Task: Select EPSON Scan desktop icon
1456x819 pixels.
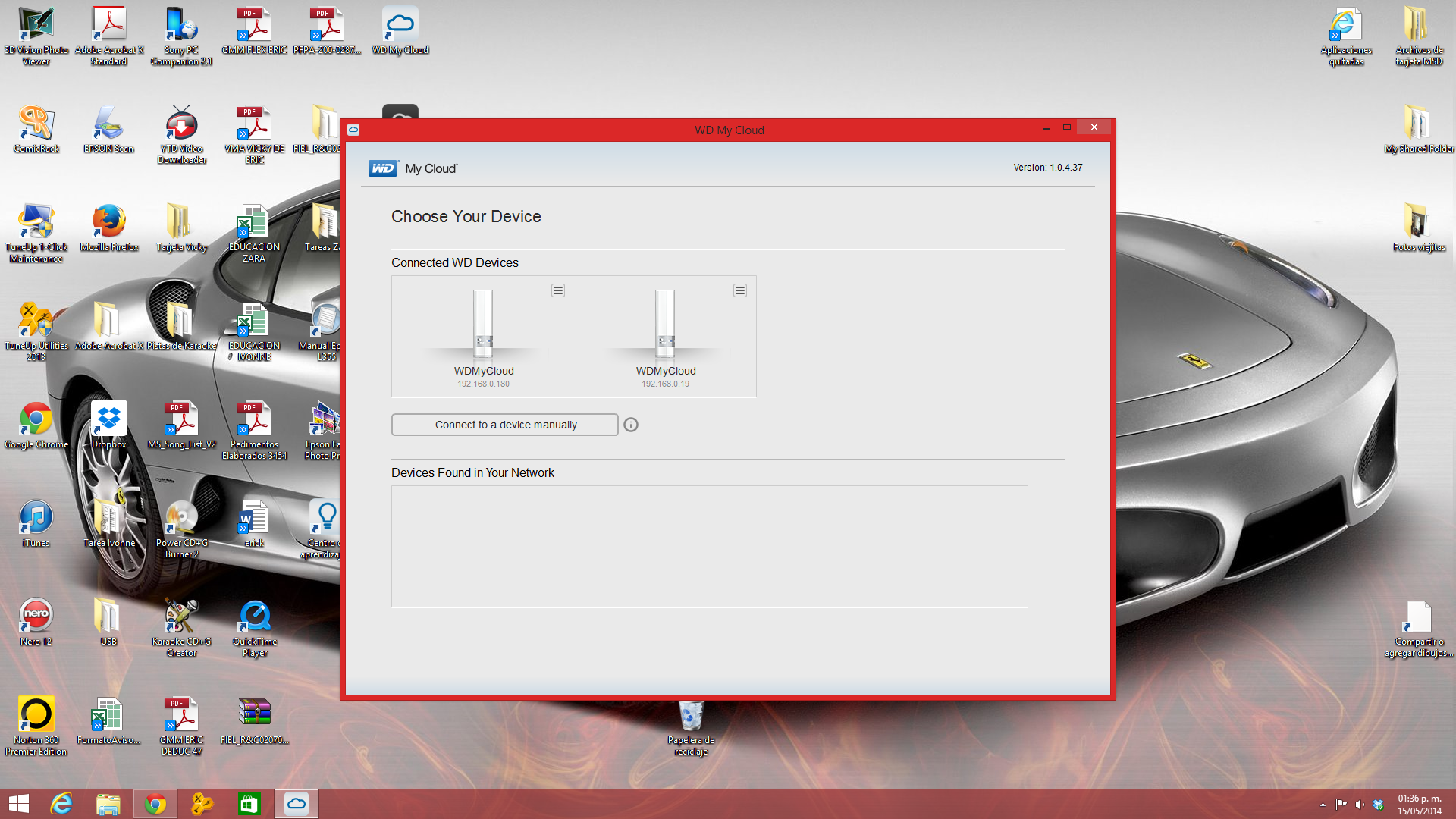Action: [109, 129]
